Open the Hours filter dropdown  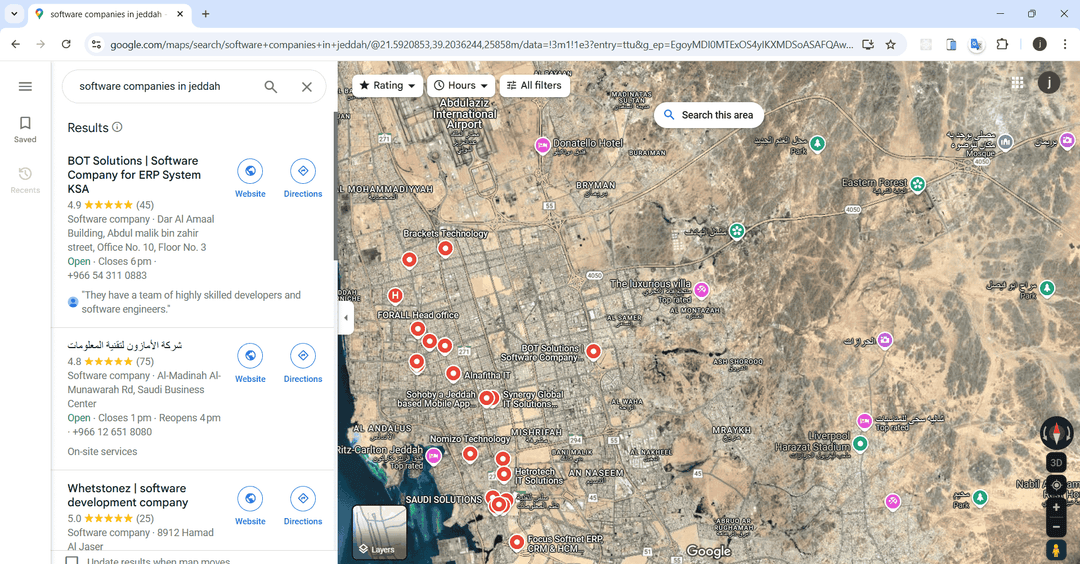point(461,85)
